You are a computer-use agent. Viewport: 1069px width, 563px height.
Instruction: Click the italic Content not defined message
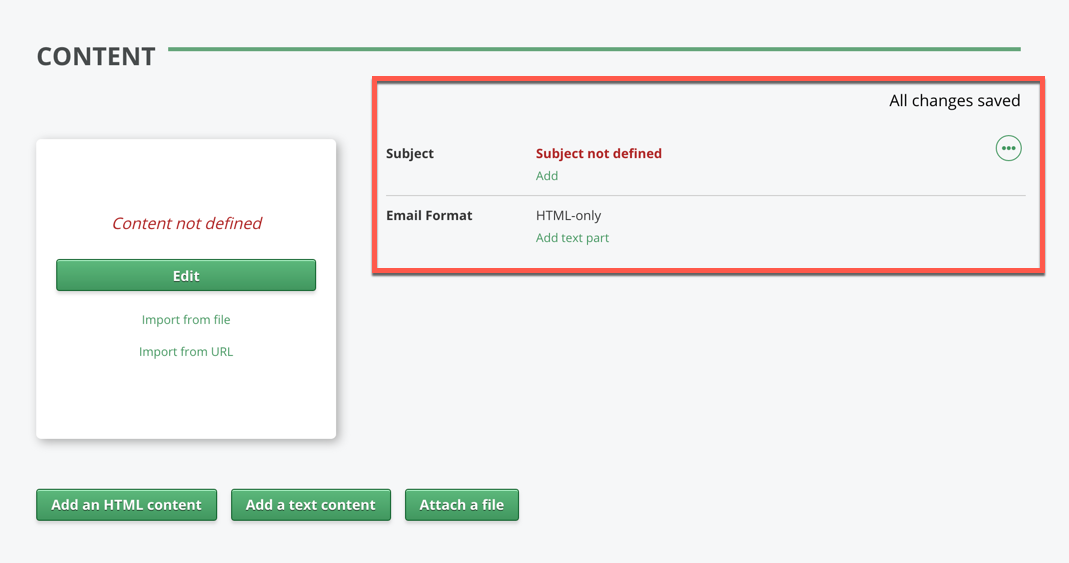click(186, 223)
